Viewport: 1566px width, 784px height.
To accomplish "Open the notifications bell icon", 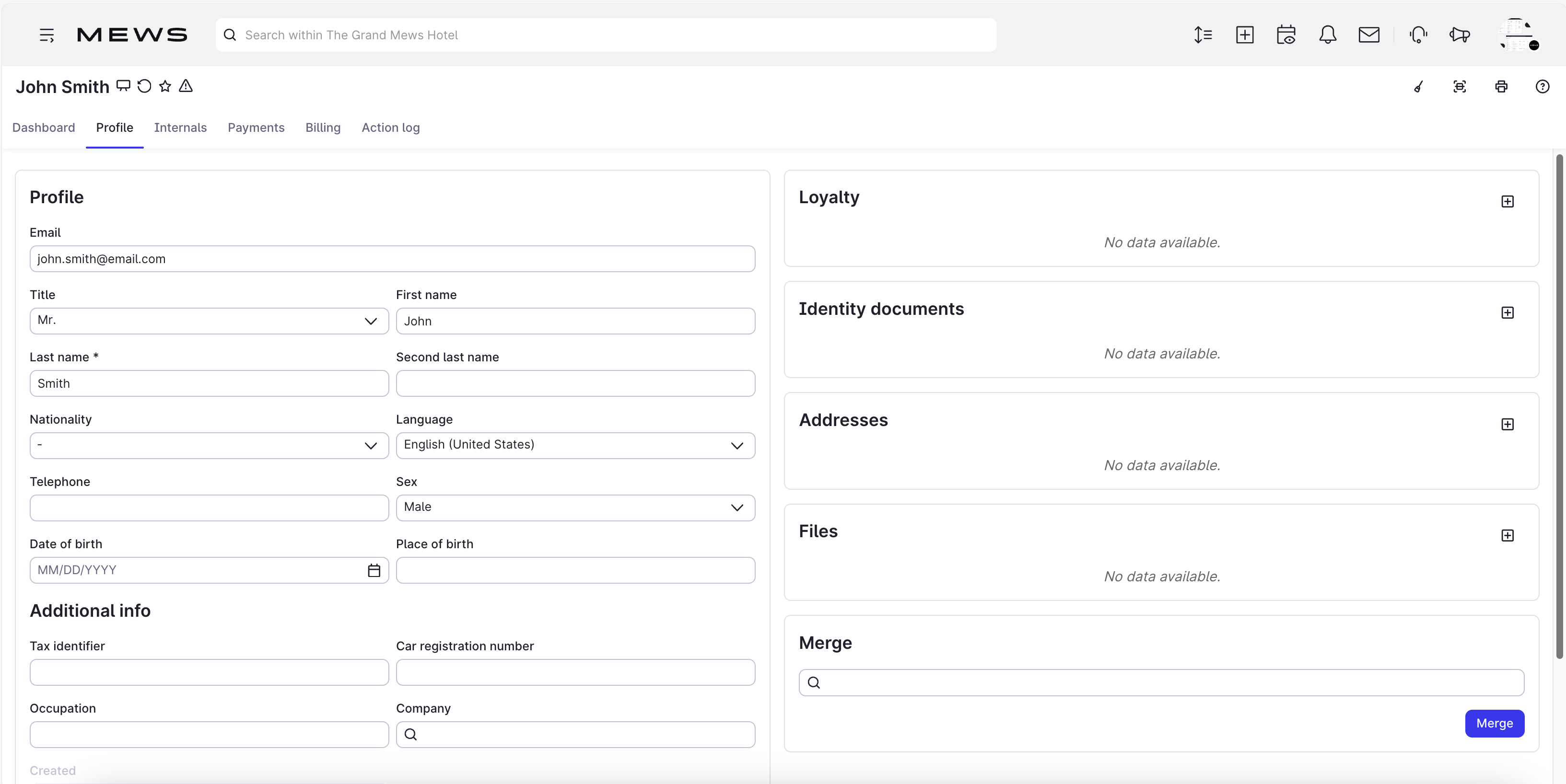I will pyautogui.click(x=1328, y=35).
